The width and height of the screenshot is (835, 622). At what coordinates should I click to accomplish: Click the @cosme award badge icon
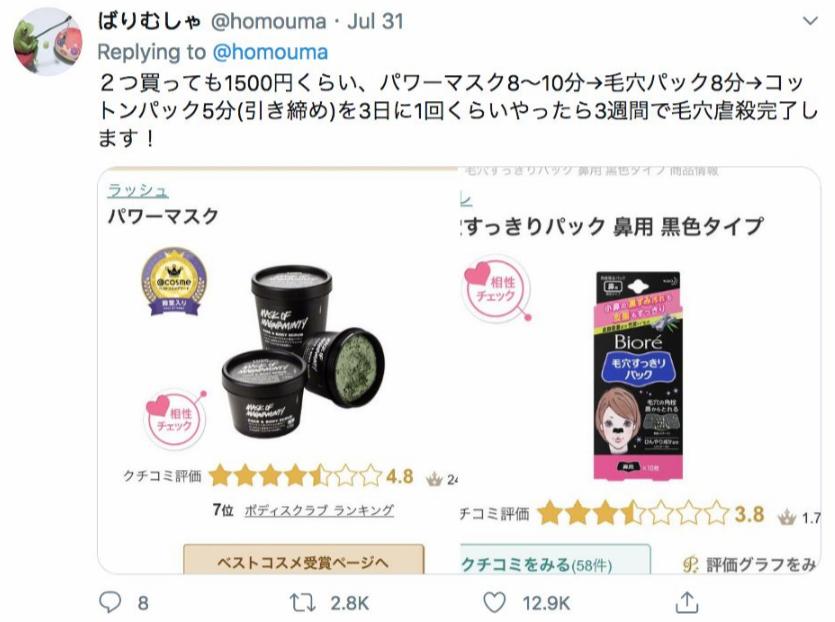pyautogui.click(x=174, y=281)
